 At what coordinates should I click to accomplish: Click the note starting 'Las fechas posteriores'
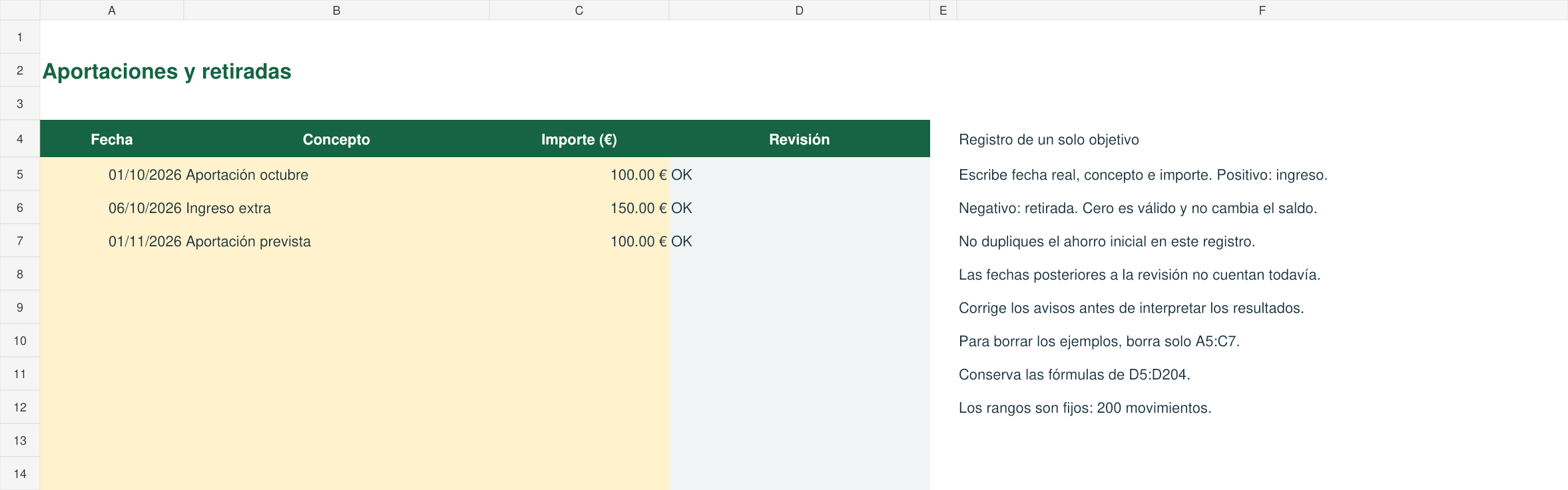[x=1139, y=275]
